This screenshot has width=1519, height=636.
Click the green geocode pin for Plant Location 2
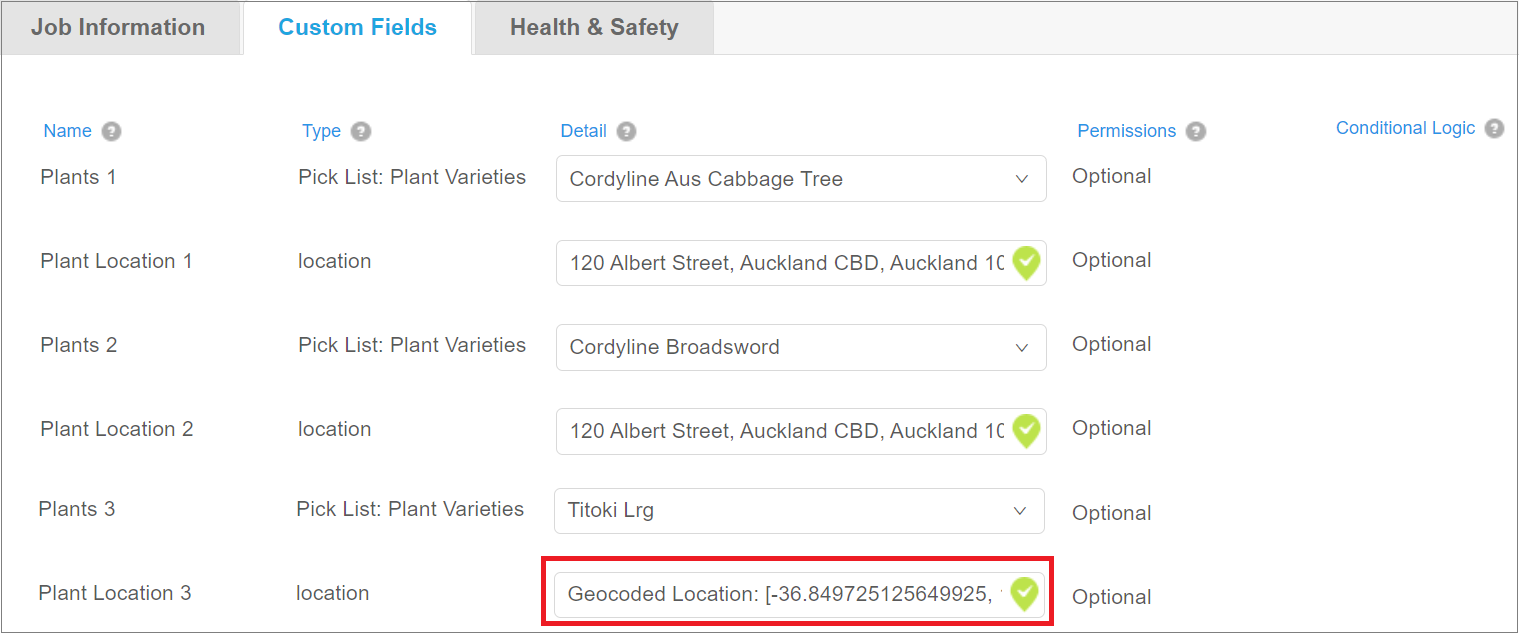point(1026,431)
